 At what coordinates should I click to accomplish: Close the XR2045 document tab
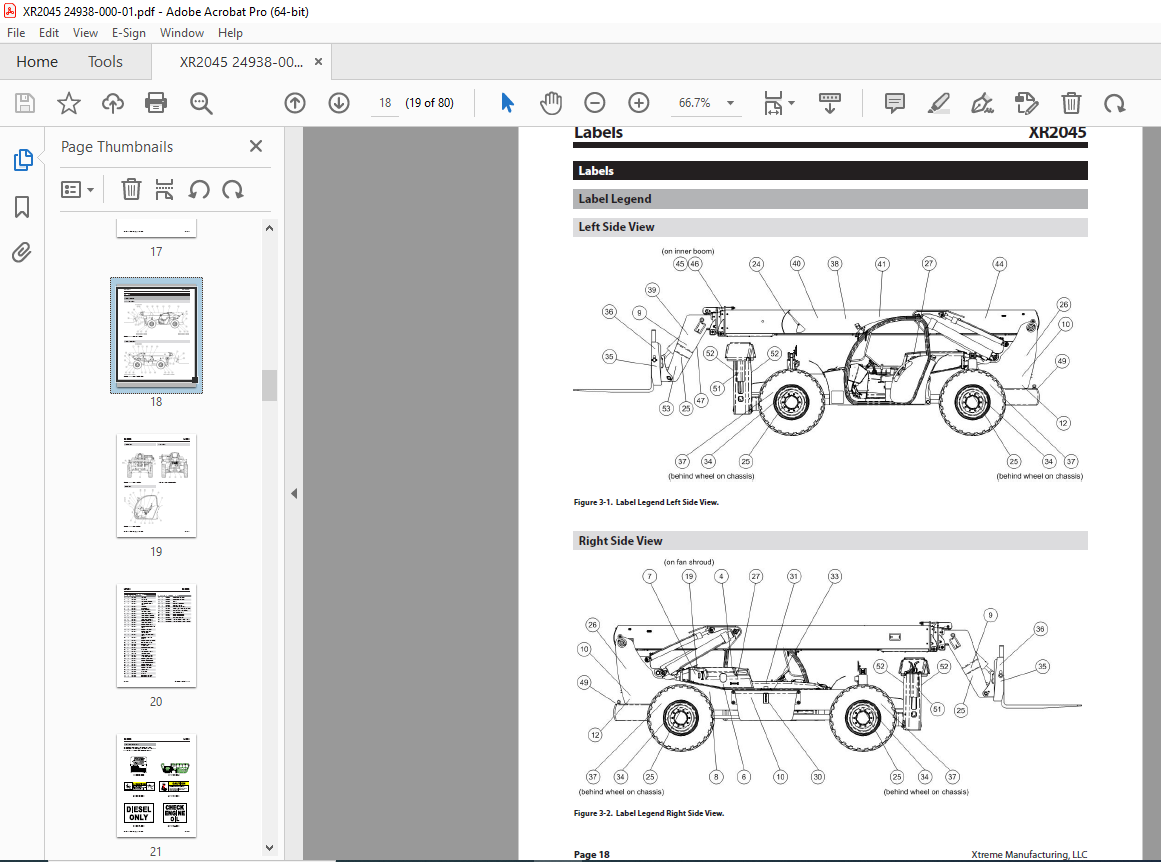[x=318, y=61]
